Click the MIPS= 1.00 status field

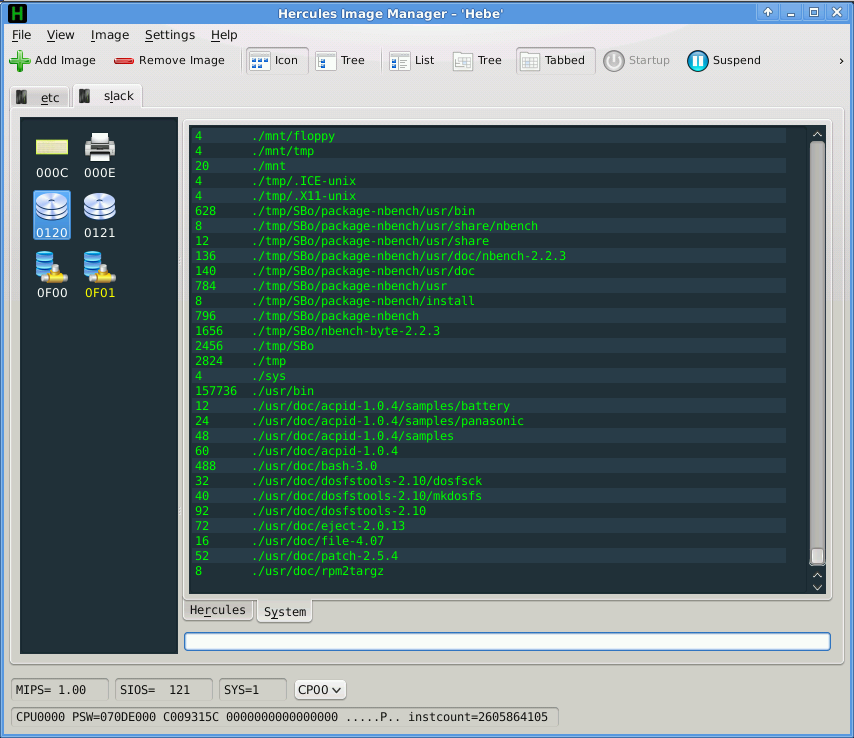point(59,690)
